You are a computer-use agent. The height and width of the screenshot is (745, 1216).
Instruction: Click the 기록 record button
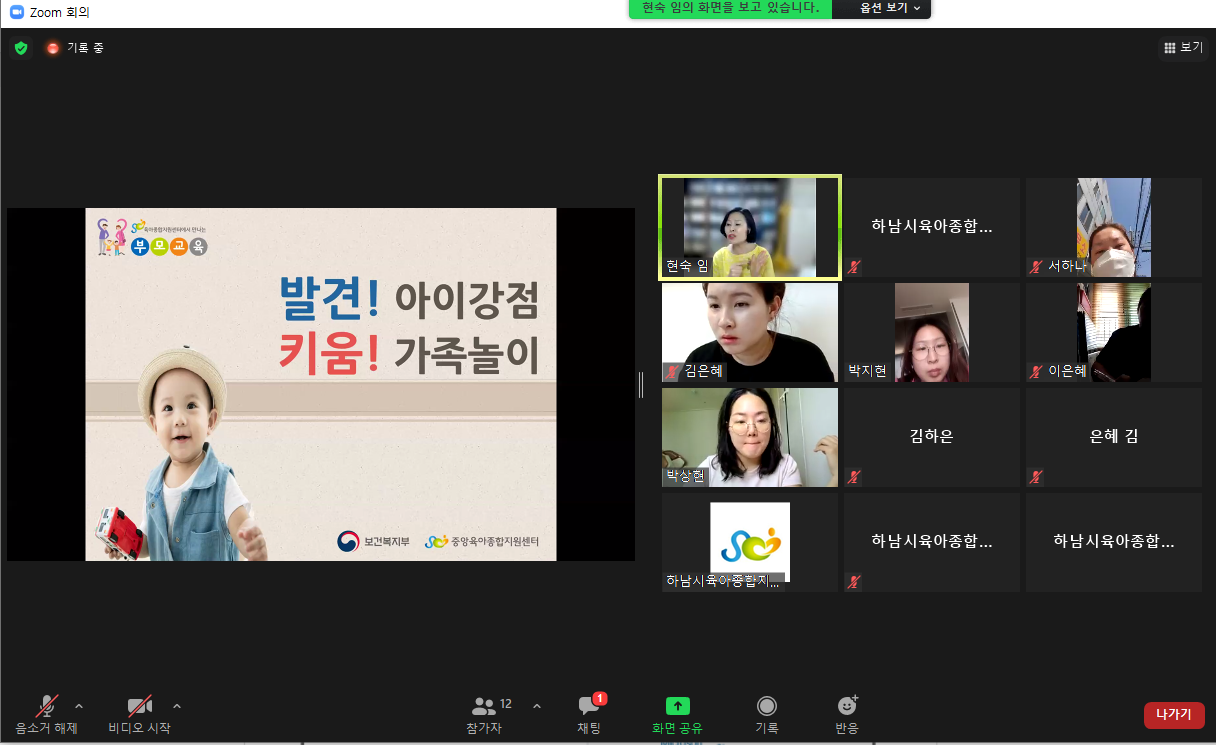[x=767, y=715]
